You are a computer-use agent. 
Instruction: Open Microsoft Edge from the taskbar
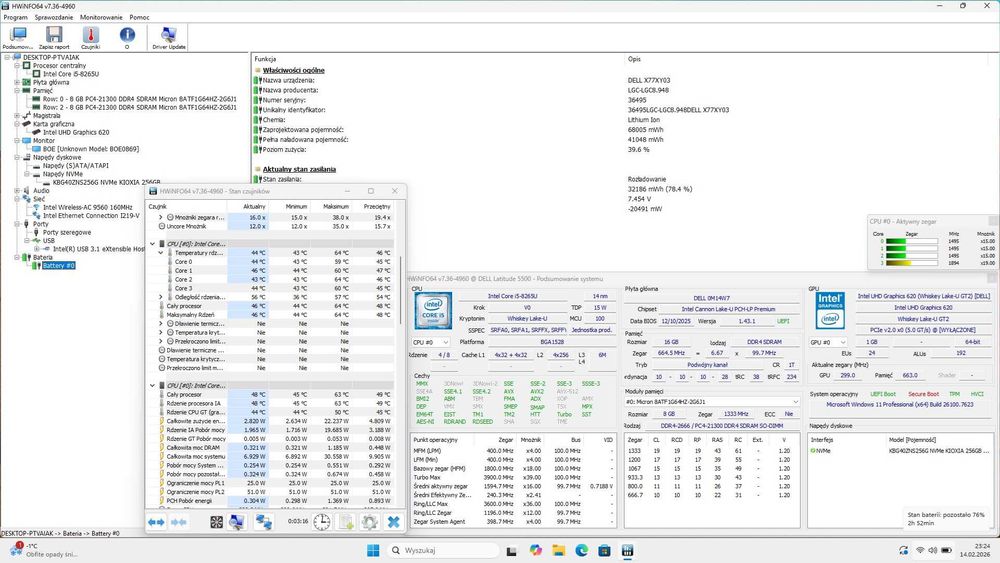(582, 550)
